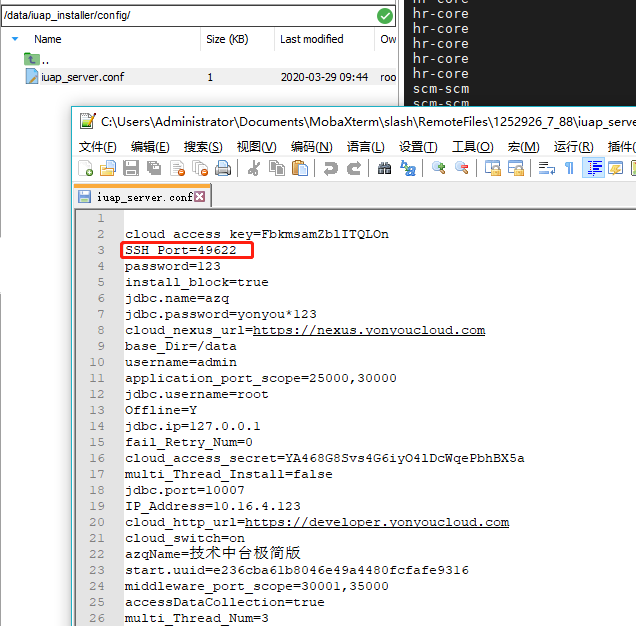
Task: Open the 文件(F) menu
Action: tap(97, 146)
